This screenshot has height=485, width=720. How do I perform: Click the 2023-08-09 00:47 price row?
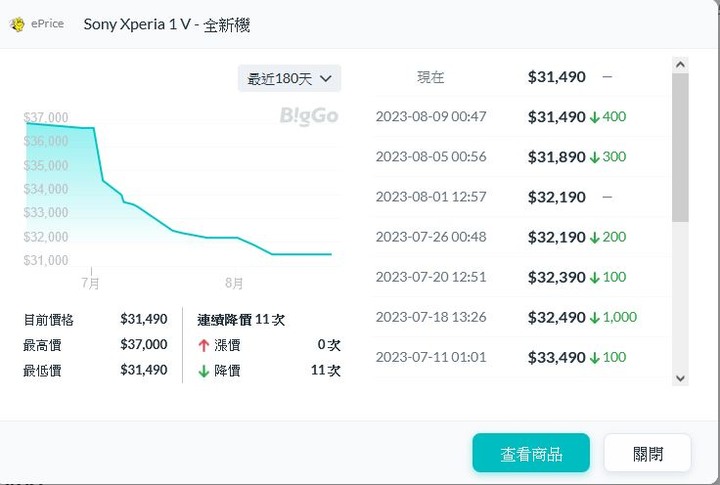coord(521,117)
